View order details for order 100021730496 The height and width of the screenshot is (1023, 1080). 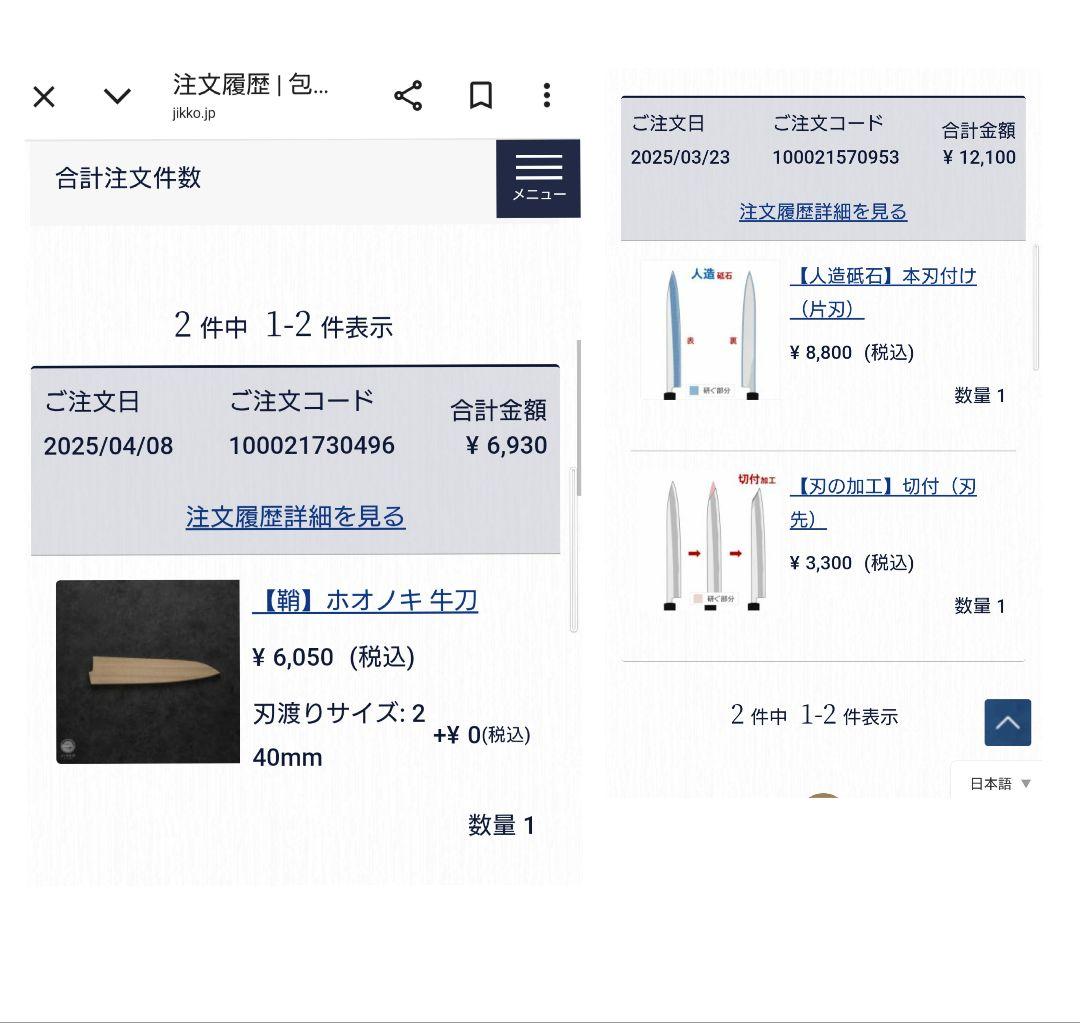point(295,517)
